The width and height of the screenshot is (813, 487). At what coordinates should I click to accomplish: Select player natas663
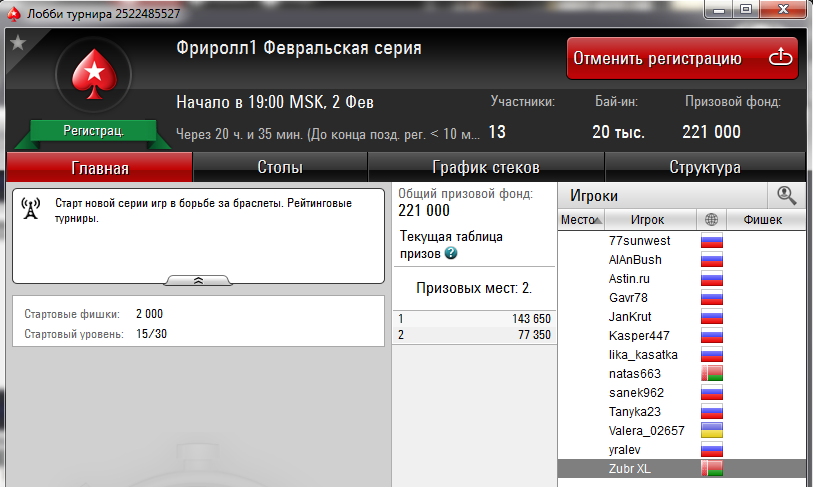click(682, 374)
